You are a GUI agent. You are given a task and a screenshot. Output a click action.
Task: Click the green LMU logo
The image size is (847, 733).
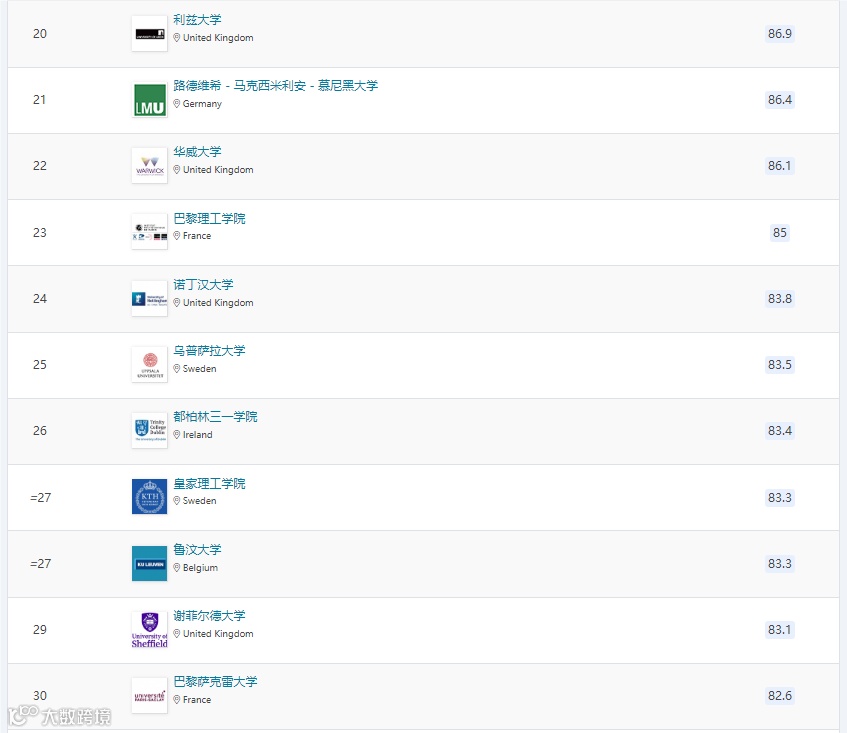(150, 100)
